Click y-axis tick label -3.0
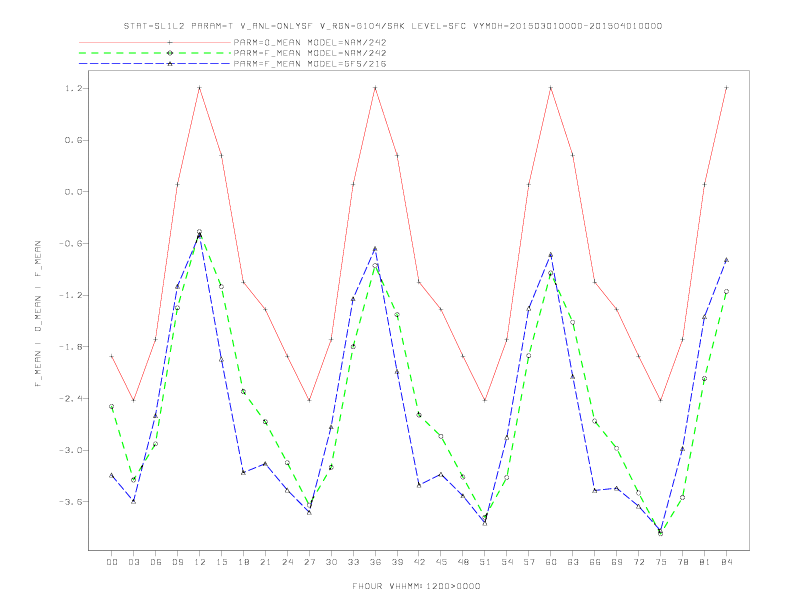The height and width of the screenshot is (612, 792). pos(70,450)
